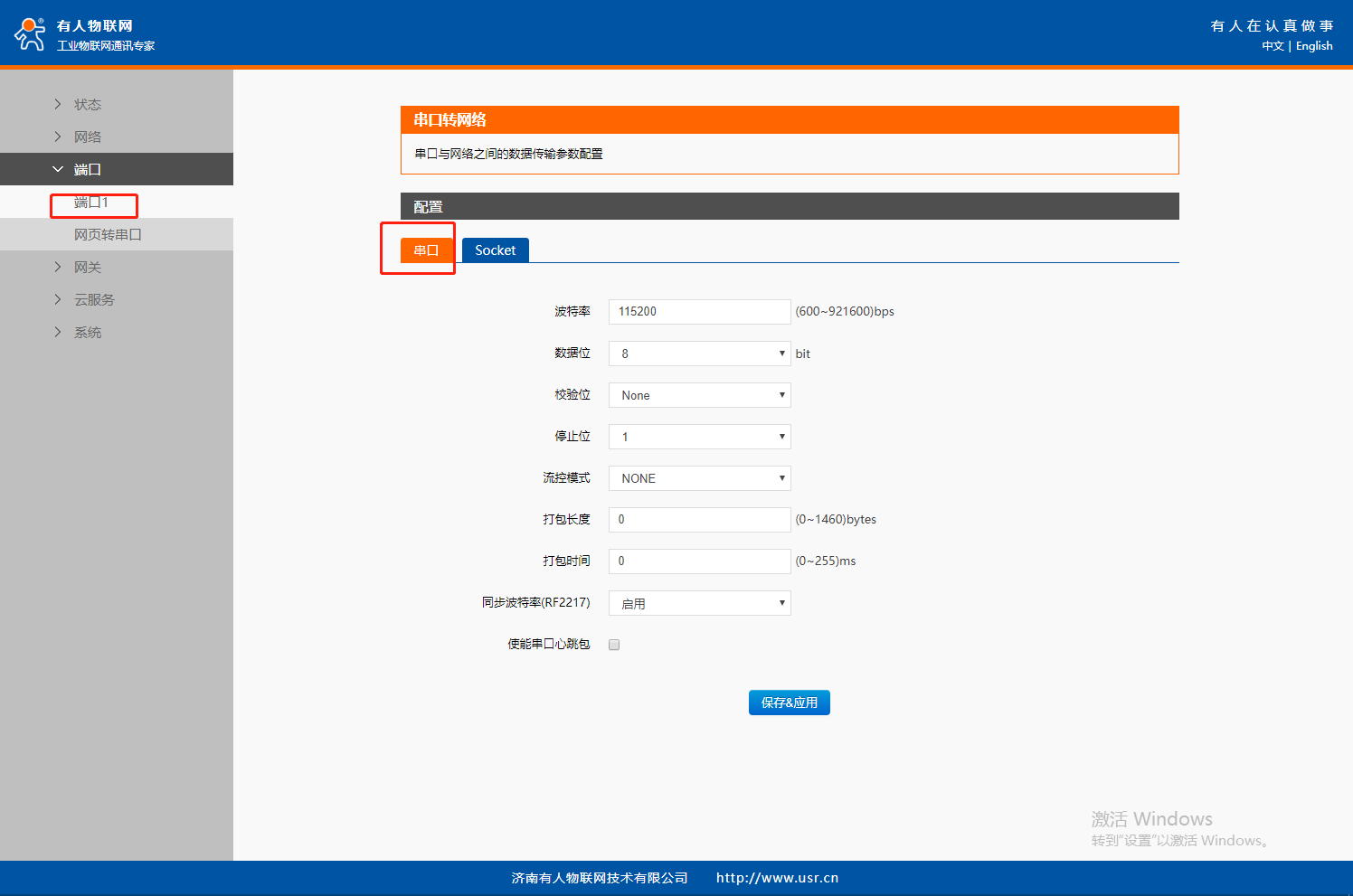Select the 串口 tab

pos(426,250)
